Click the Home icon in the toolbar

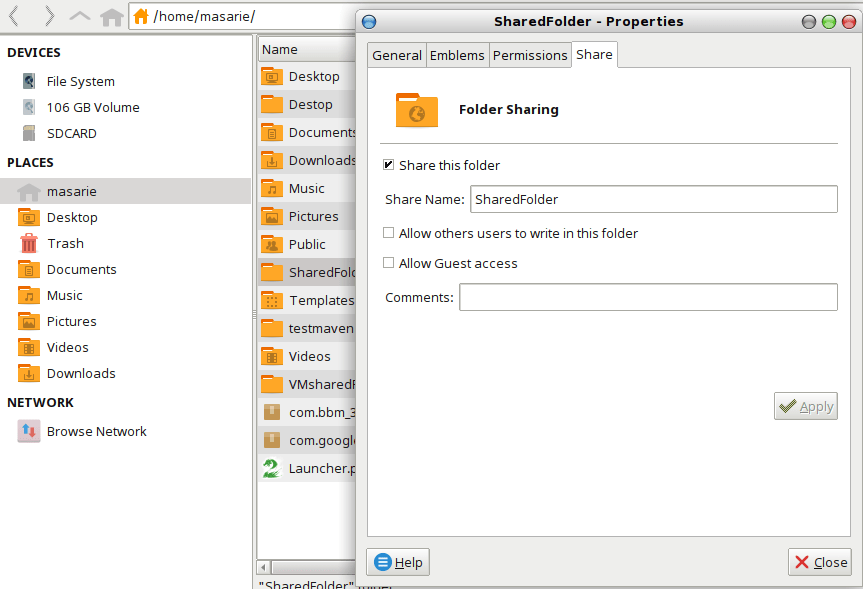[111, 16]
